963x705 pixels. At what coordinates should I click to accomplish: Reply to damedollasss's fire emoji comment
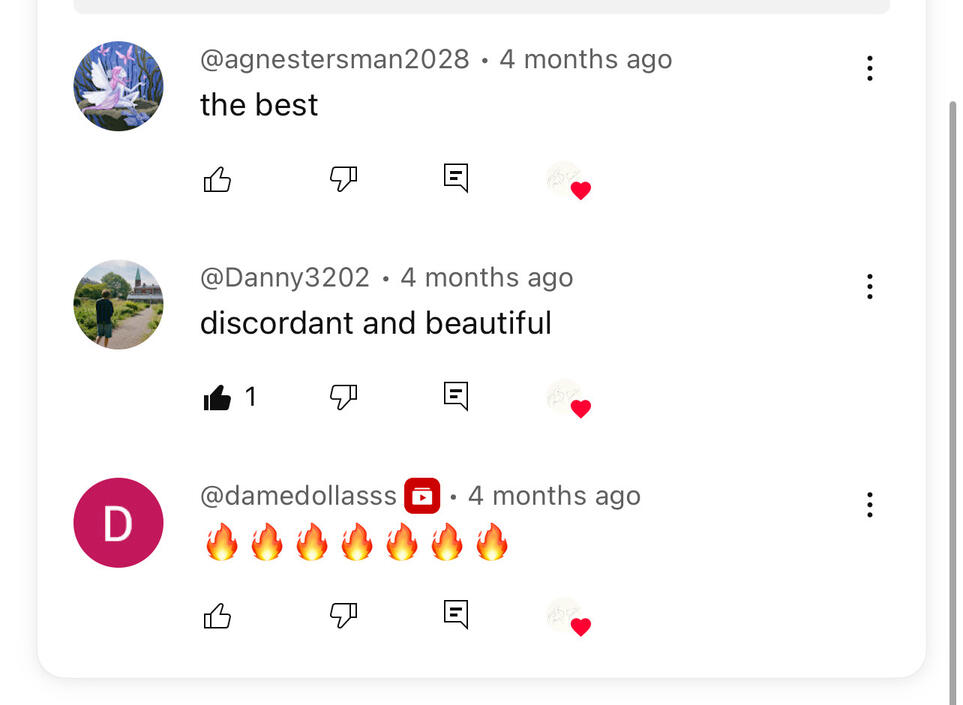[456, 614]
